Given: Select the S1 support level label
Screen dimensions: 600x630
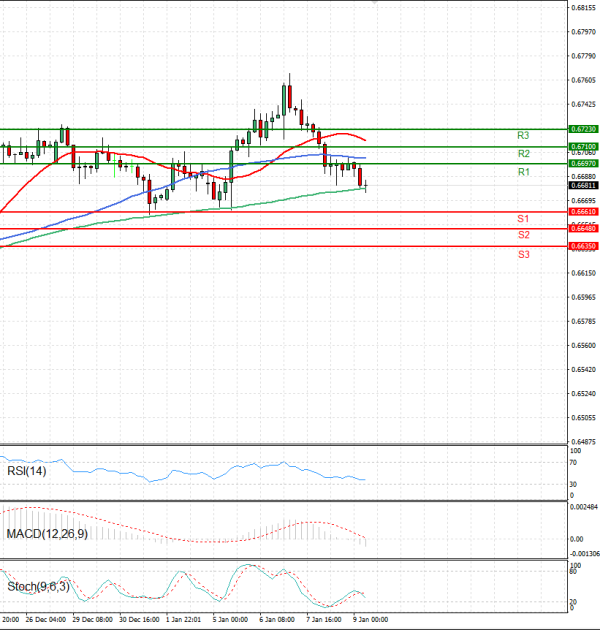Looking at the screenshot, I should pos(523,218).
